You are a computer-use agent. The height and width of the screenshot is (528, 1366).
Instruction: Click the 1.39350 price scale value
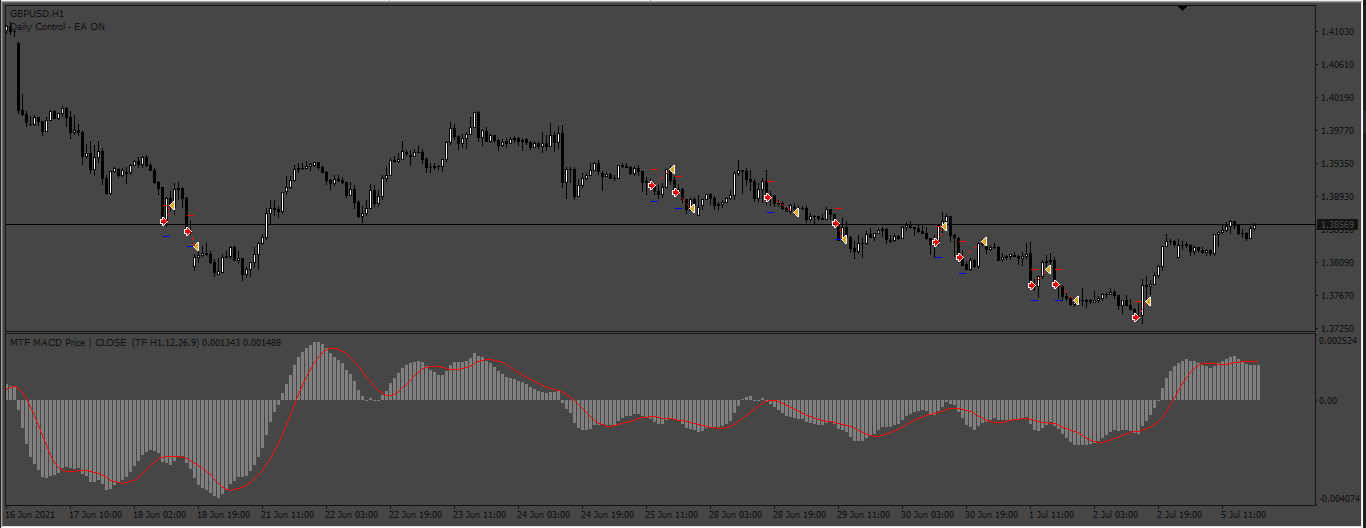click(1337, 164)
